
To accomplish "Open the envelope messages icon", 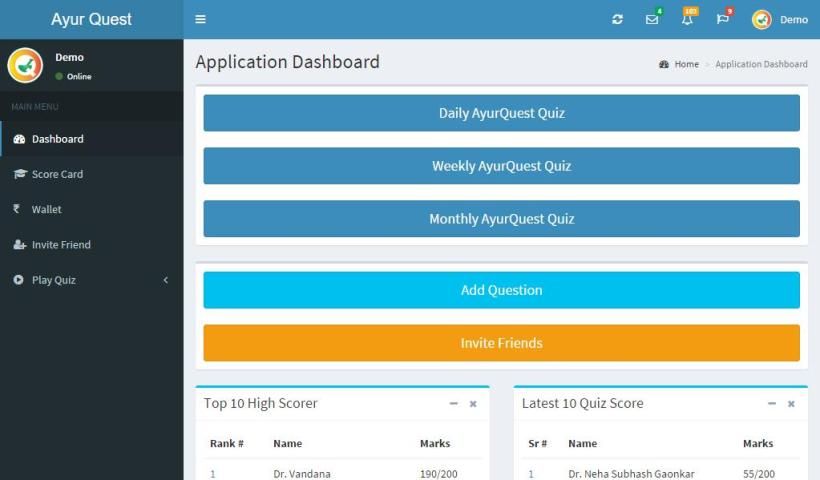I will pos(652,20).
